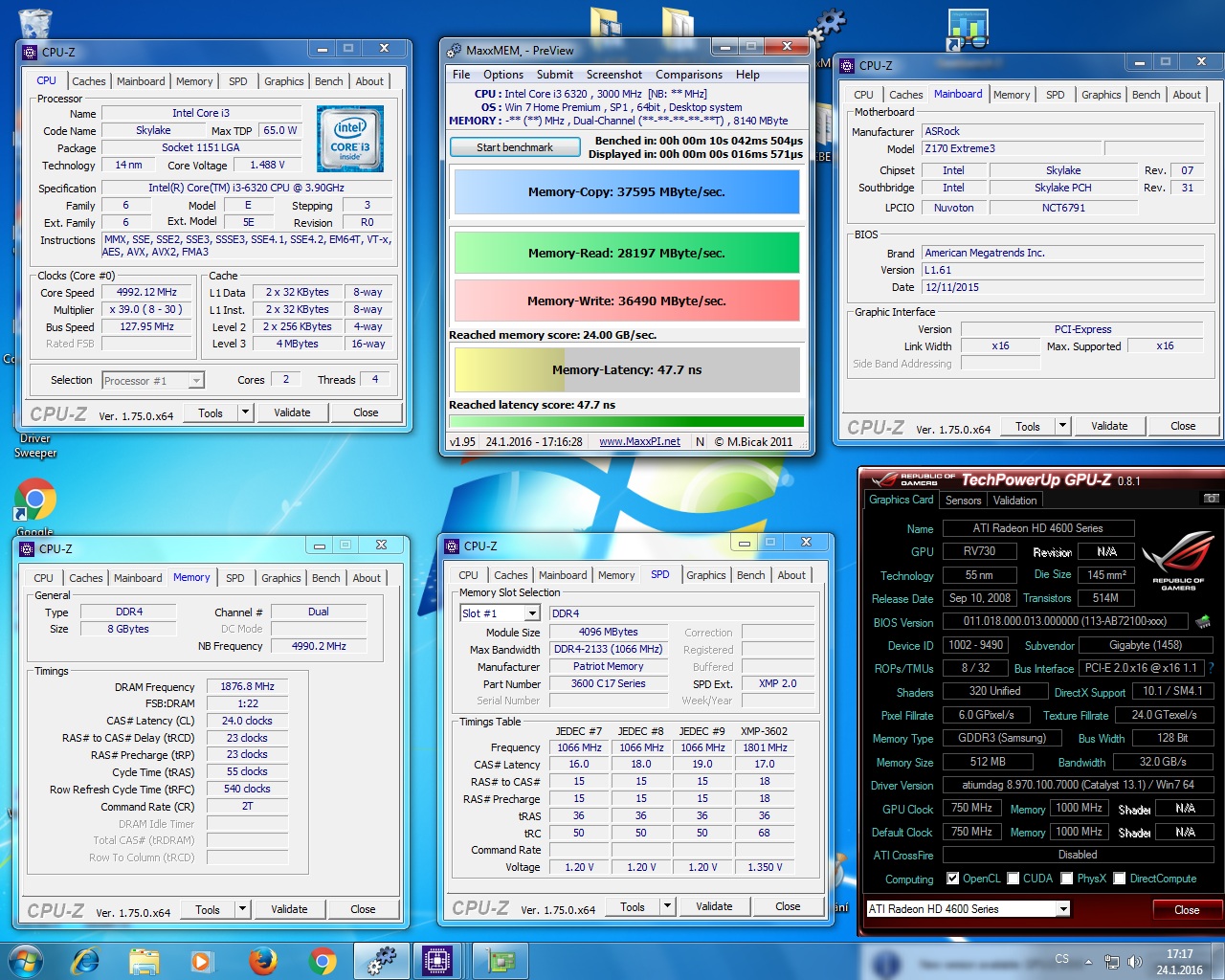Image resolution: width=1225 pixels, height=980 pixels.
Task: Click the CS language indicator in the tray
Action: pos(1061,958)
